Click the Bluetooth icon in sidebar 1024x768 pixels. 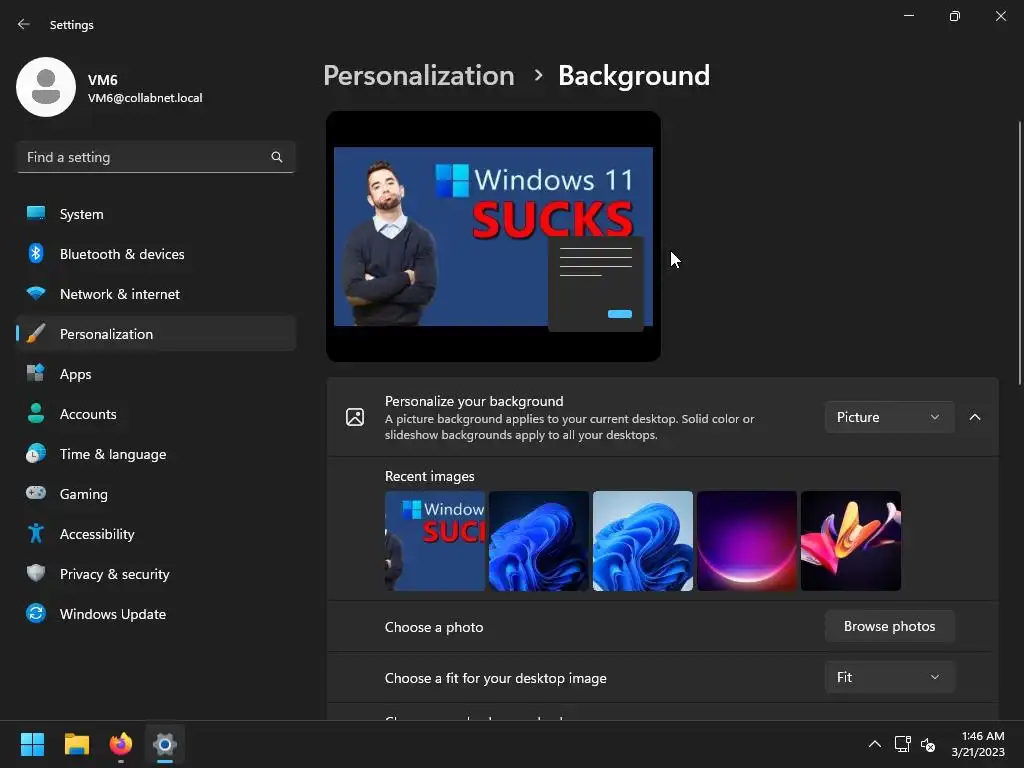tap(36, 253)
